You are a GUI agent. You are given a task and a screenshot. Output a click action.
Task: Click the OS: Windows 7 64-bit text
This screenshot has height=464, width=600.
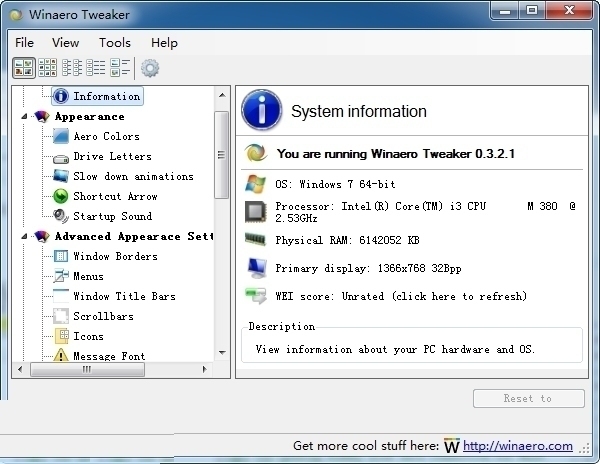tap(335, 184)
